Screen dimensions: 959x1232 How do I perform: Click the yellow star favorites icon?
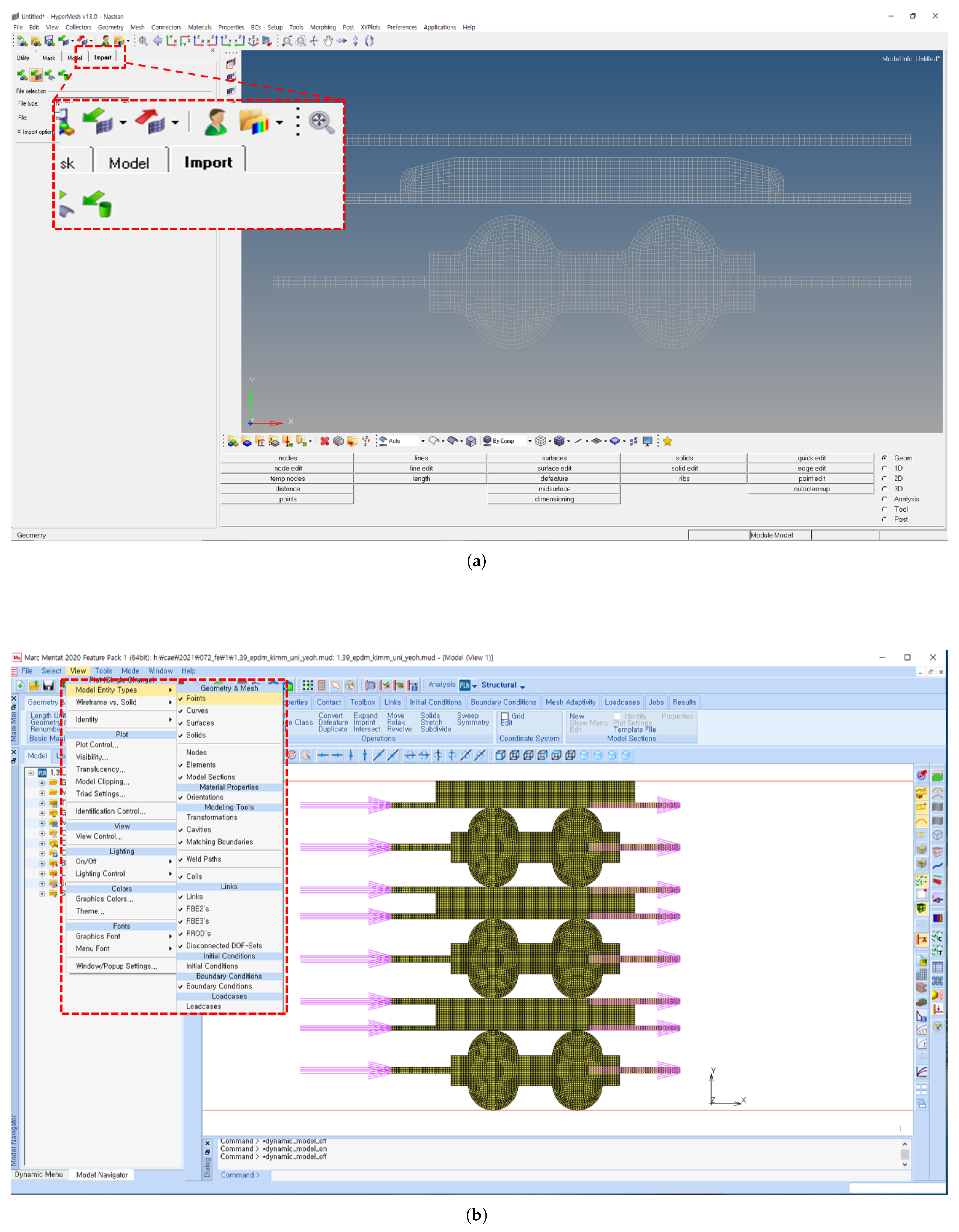coord(667,441)
